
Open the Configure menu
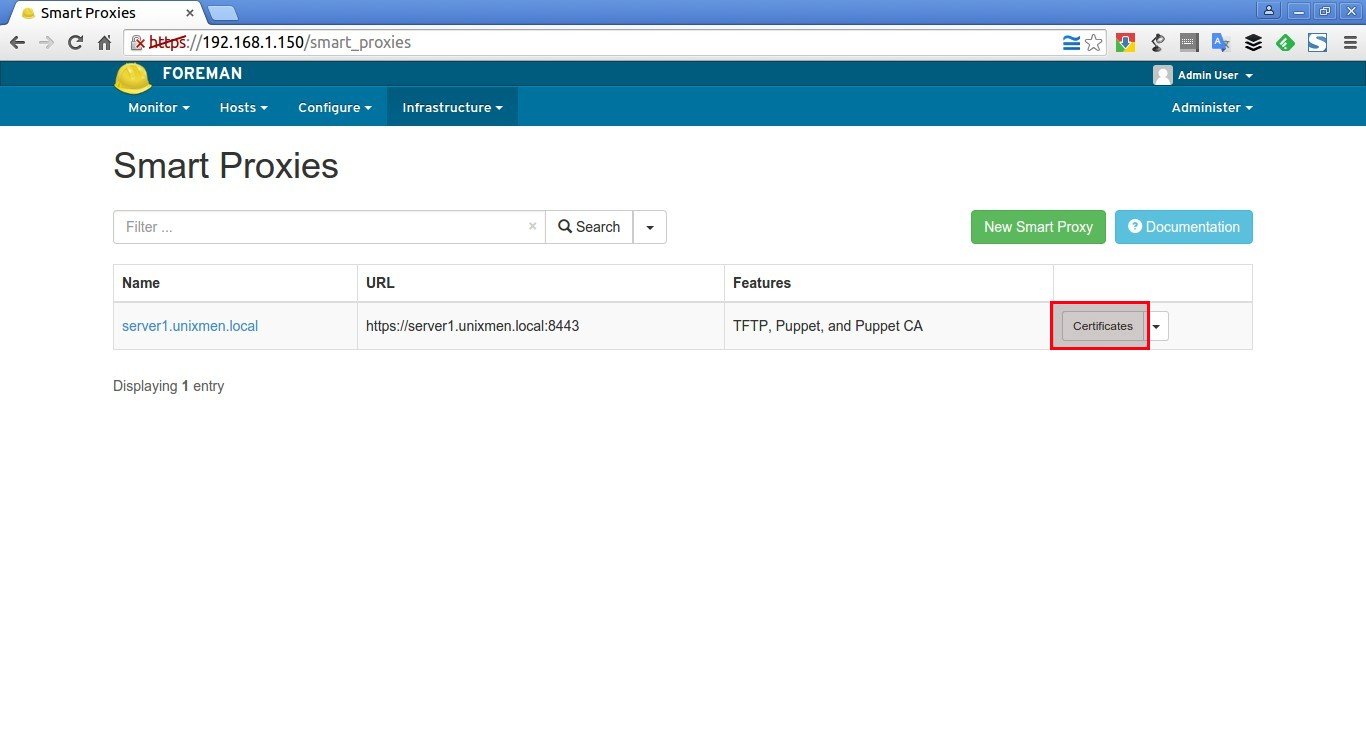click(x=334, y=107)
